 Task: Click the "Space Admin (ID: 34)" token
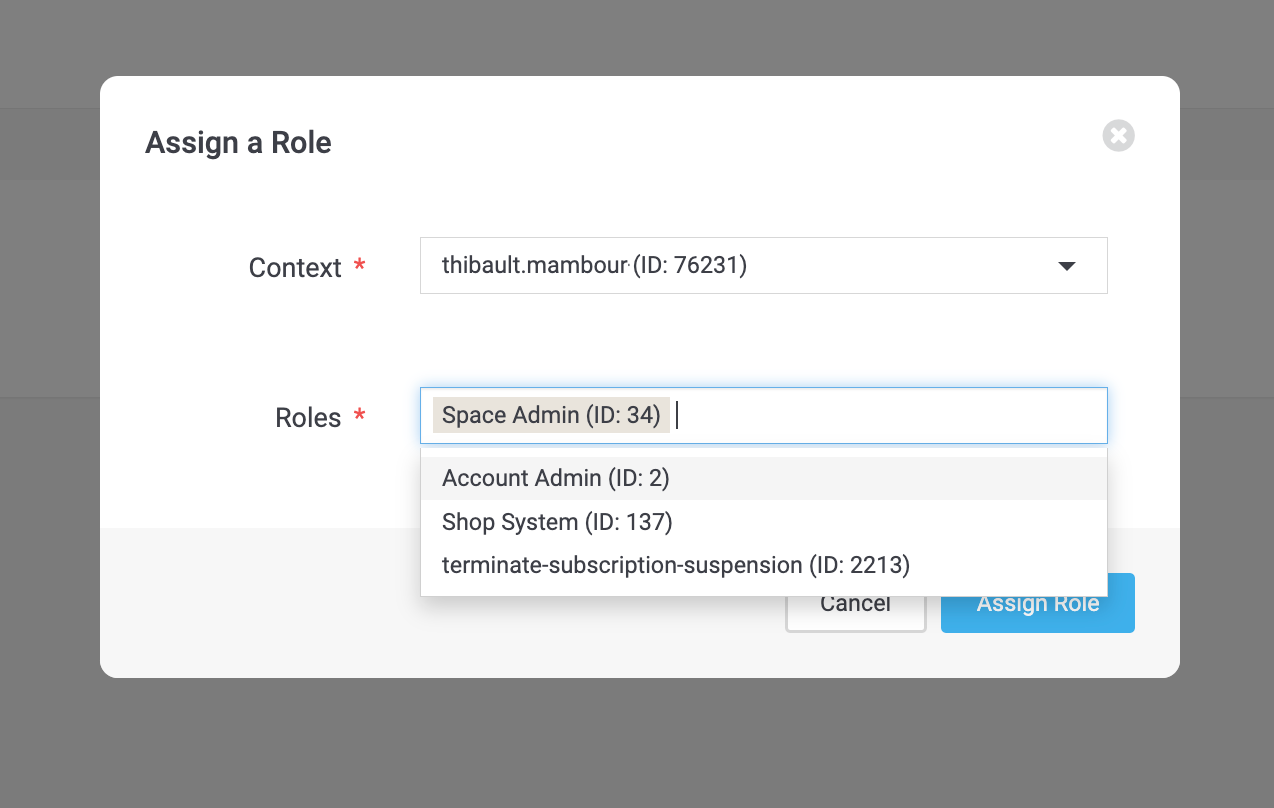551,414
